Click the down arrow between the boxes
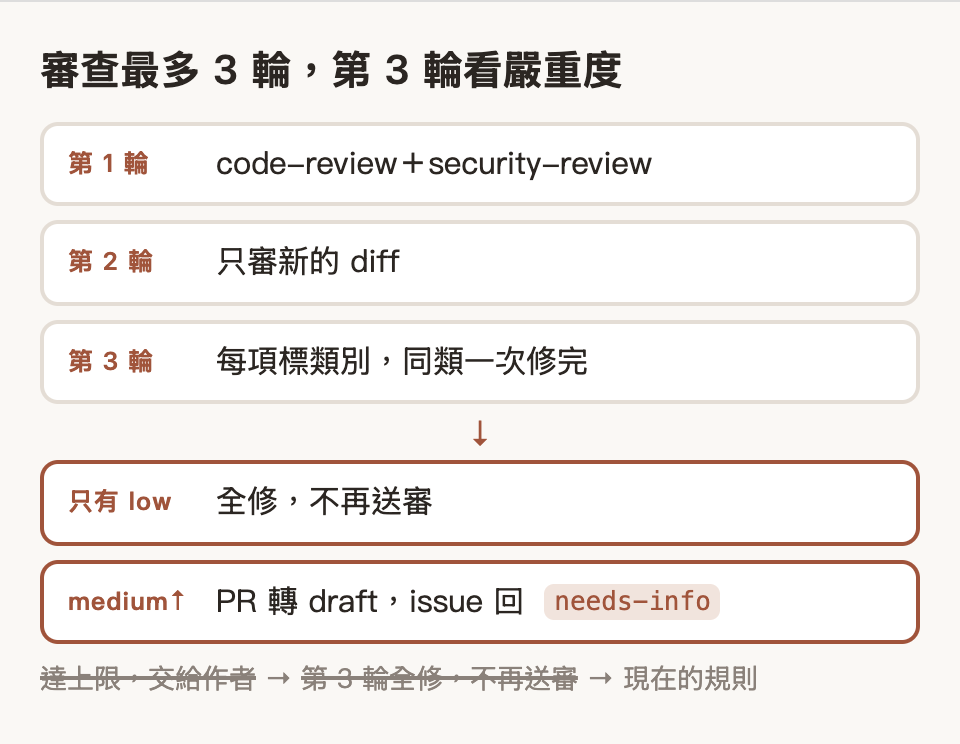The image size is (960, 744). tap(480, 433)
